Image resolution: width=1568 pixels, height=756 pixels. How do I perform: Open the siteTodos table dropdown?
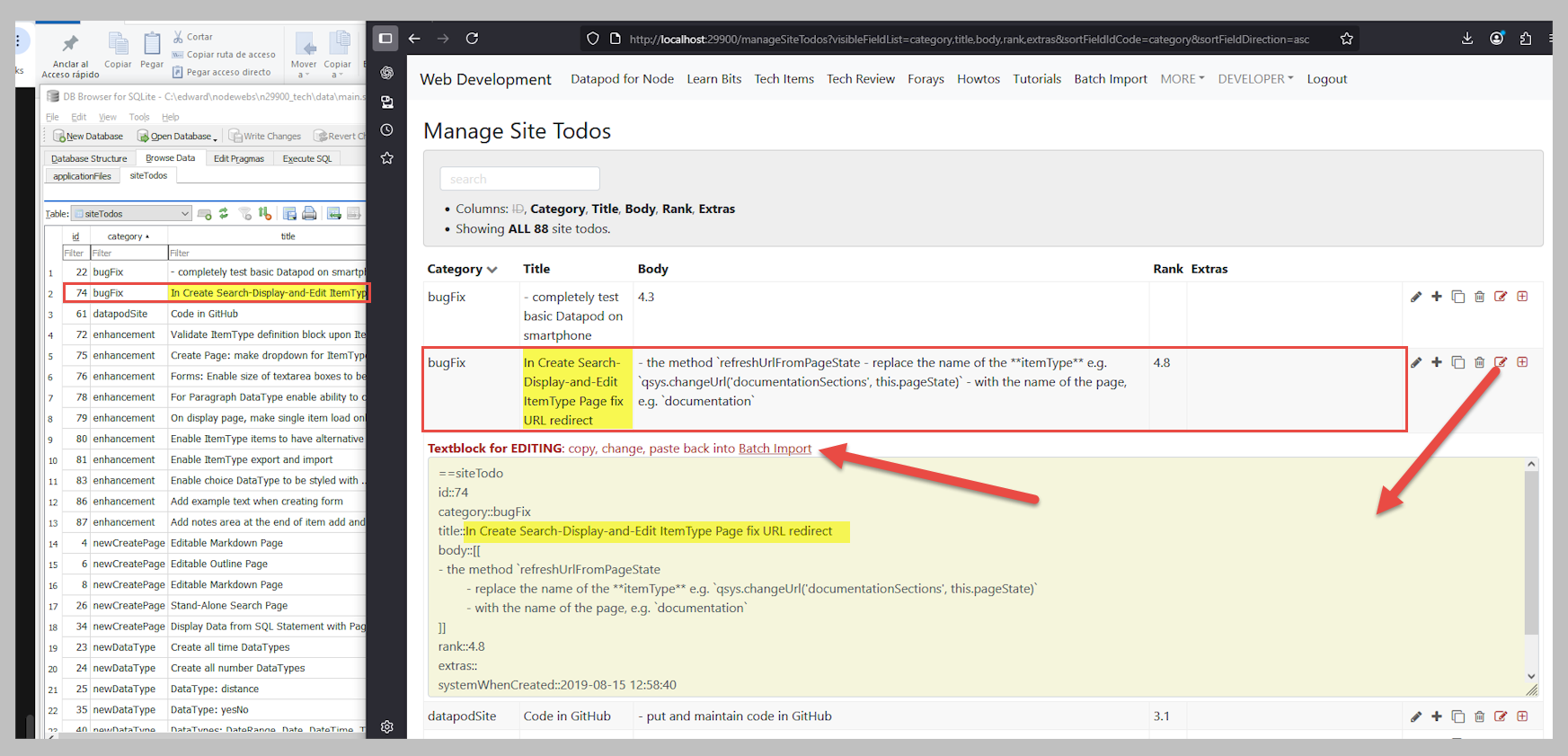(131, 214)
